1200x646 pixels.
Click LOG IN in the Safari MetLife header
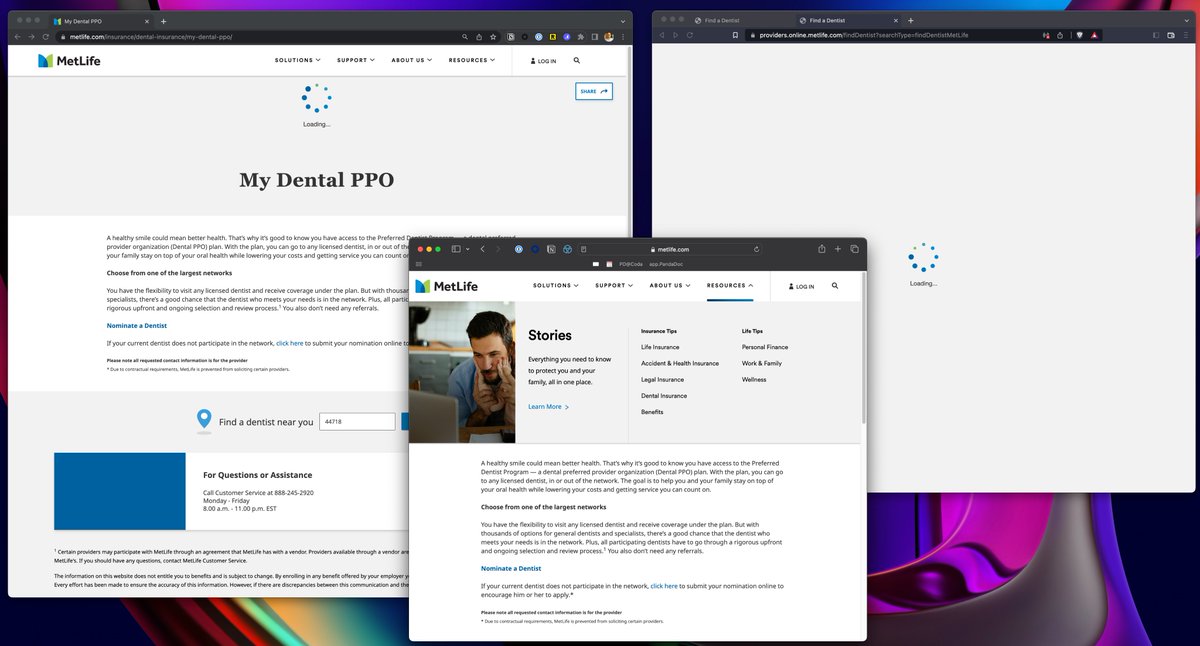[800, 286]
